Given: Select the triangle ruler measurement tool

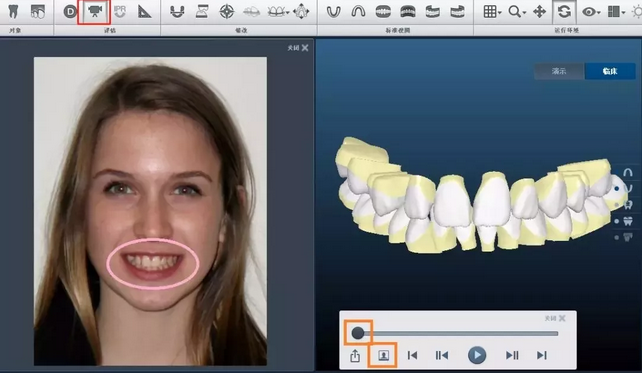Looking at the screenshot, I should (x=144, y=12).
